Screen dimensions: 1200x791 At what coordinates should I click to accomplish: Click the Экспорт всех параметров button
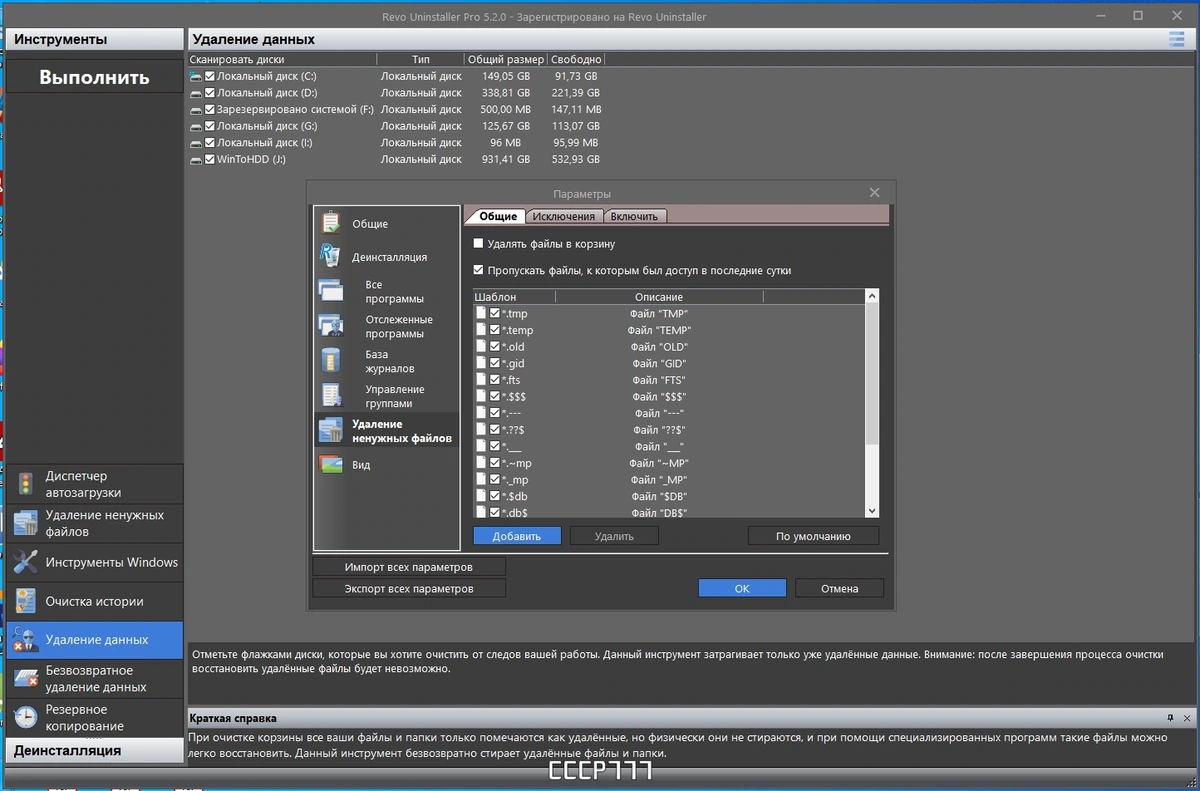409,589
